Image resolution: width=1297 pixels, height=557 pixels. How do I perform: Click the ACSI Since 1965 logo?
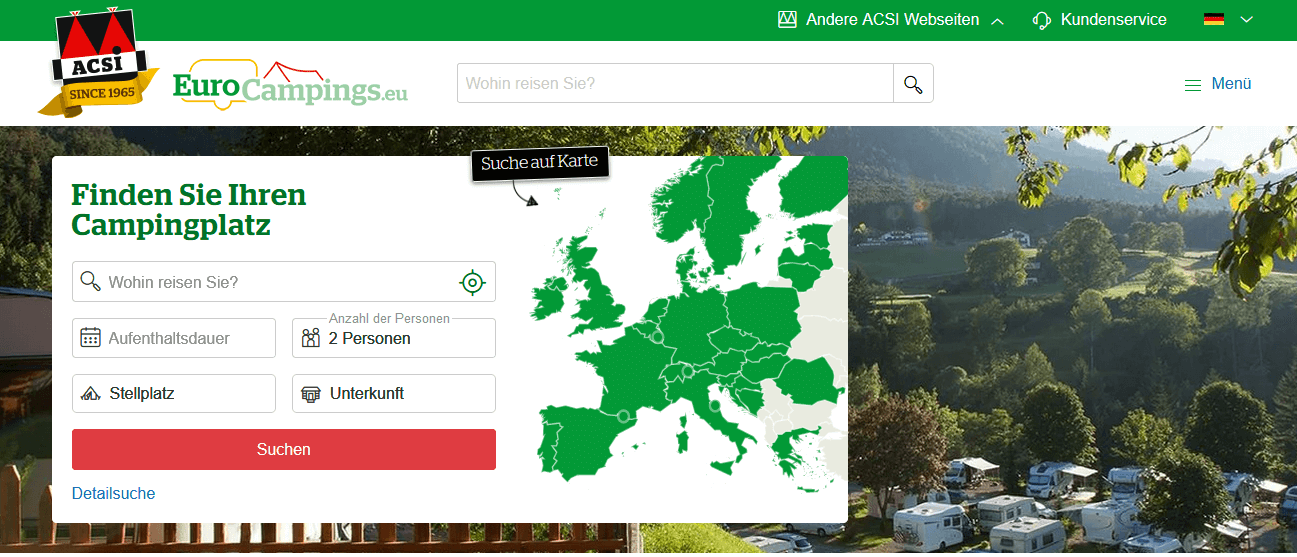pyautogui.click(x=98, y=62)
